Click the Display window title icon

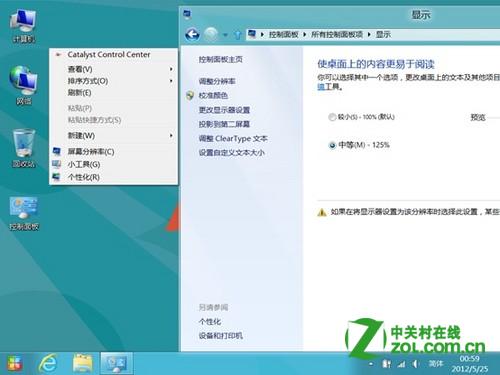[x=187, y=14]
